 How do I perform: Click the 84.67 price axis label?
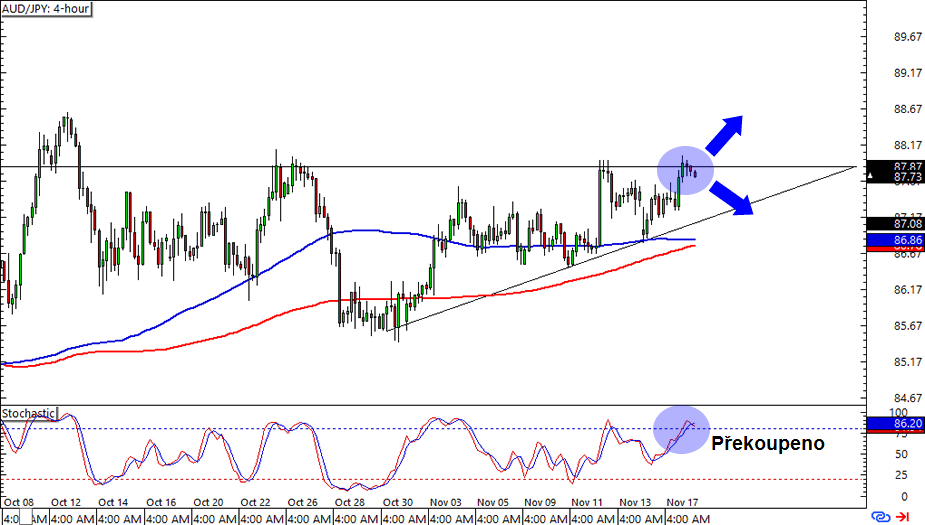907,398
